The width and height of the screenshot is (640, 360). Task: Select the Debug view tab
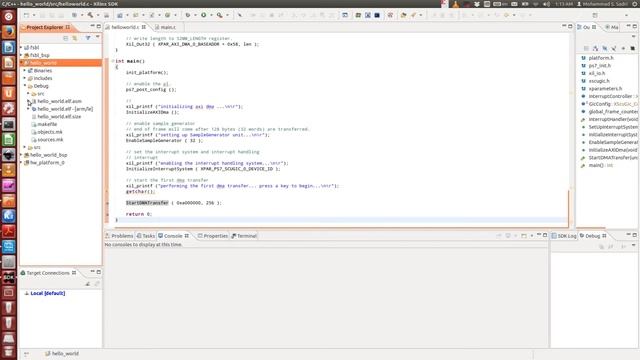coord(593,236)
